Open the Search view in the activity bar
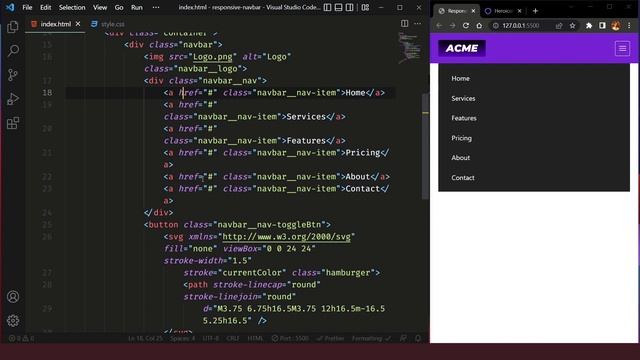 pyautogui.click(x=13, y=51)
